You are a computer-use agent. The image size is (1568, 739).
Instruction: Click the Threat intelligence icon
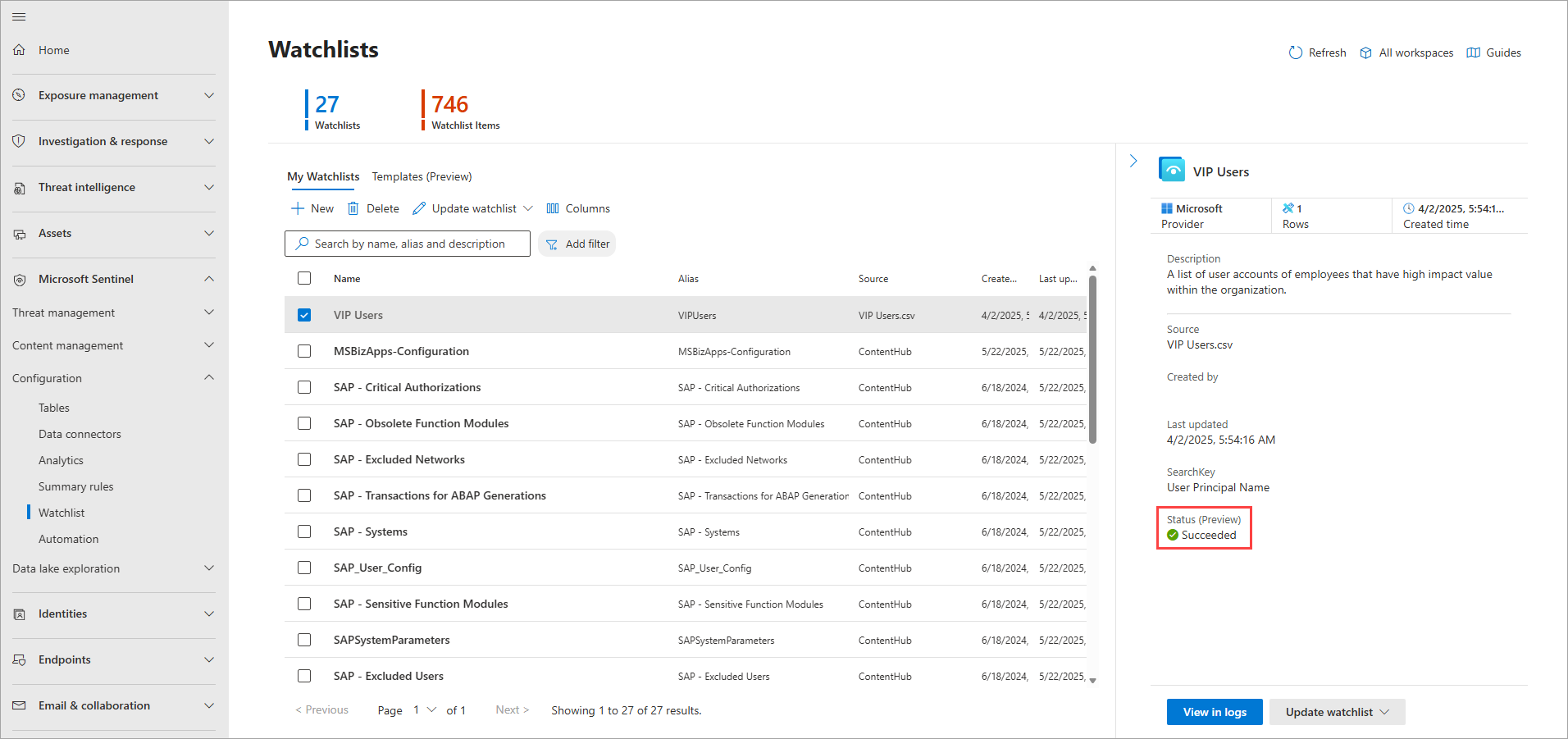tap(19, 188)
